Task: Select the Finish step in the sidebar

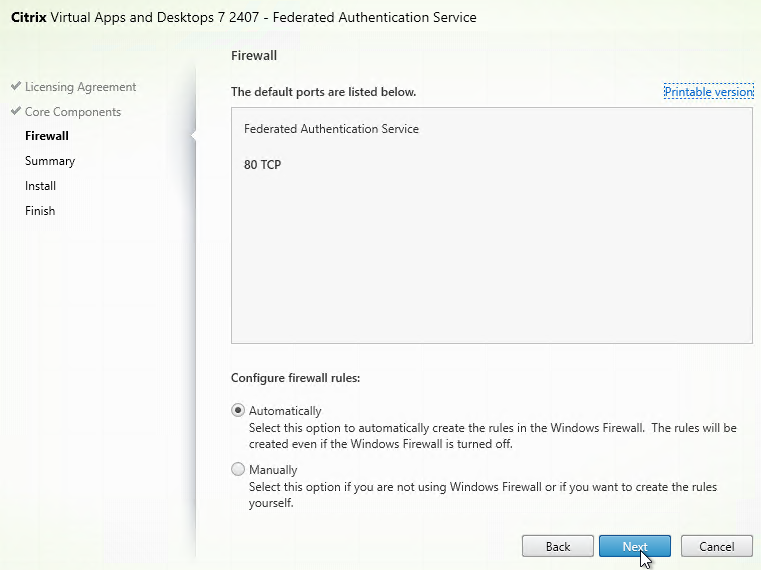Action: tap(40, 211)
